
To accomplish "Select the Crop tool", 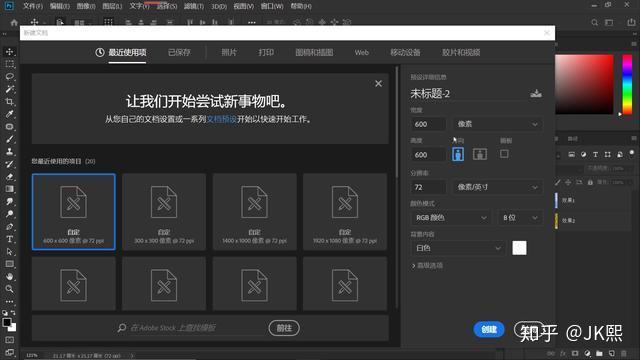I will click(x=9, y=102).
